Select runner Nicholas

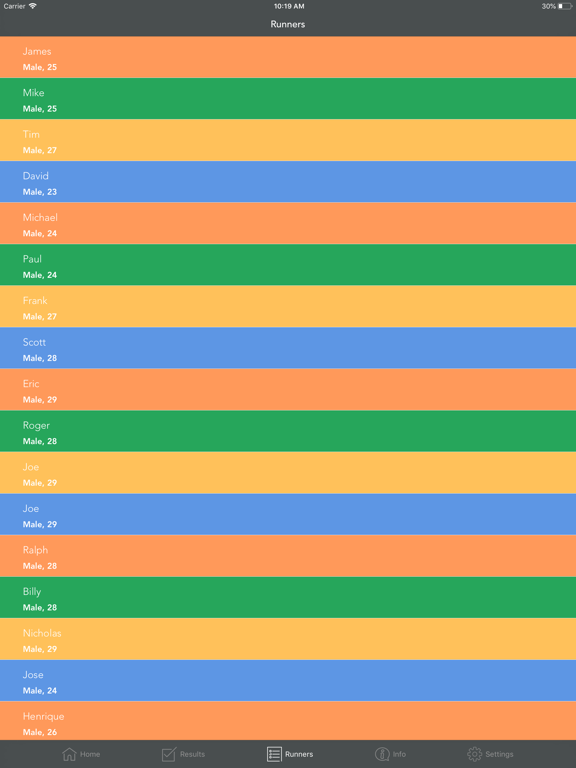tap(288, 639)
